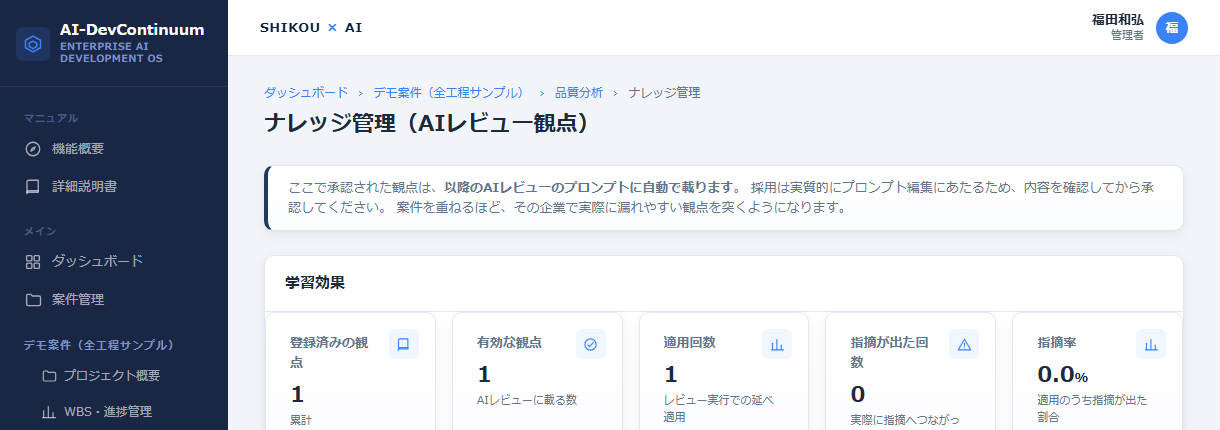Click the warning triangle icon on 指摘が出た回数 card
This screenshot has width=1220, height=430.
(x=964, y=344)
